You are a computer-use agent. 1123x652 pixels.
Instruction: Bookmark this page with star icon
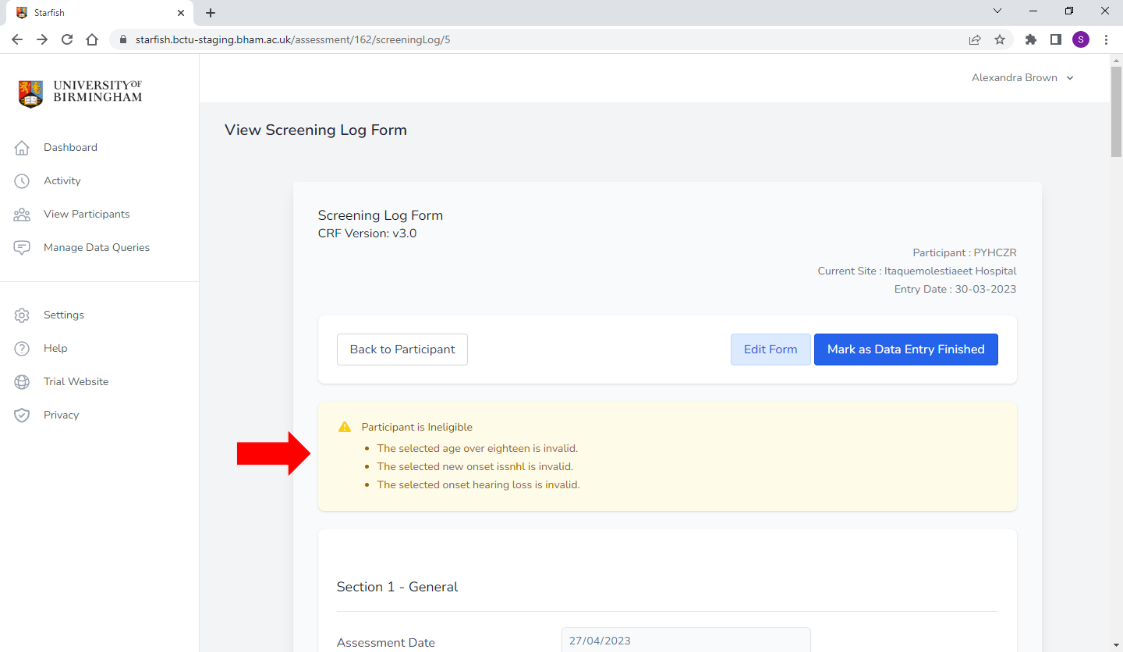pyautogui.click(x=1000, y=40)
